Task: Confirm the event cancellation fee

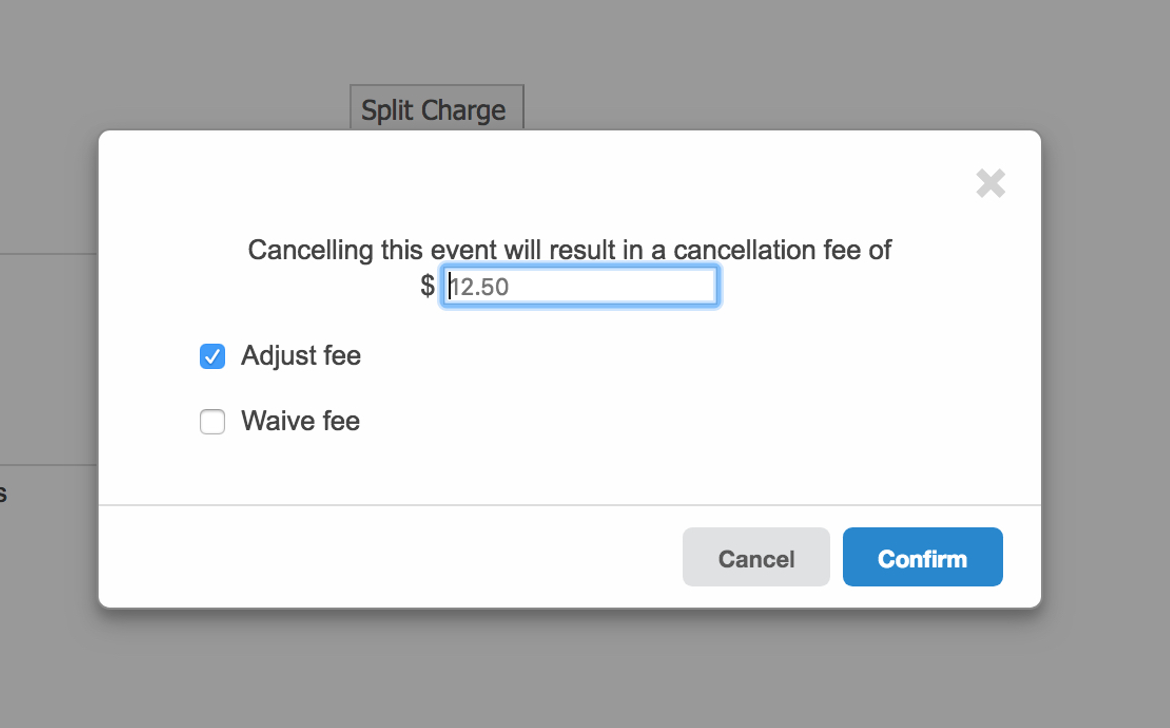Action: (x=922, y=557)
